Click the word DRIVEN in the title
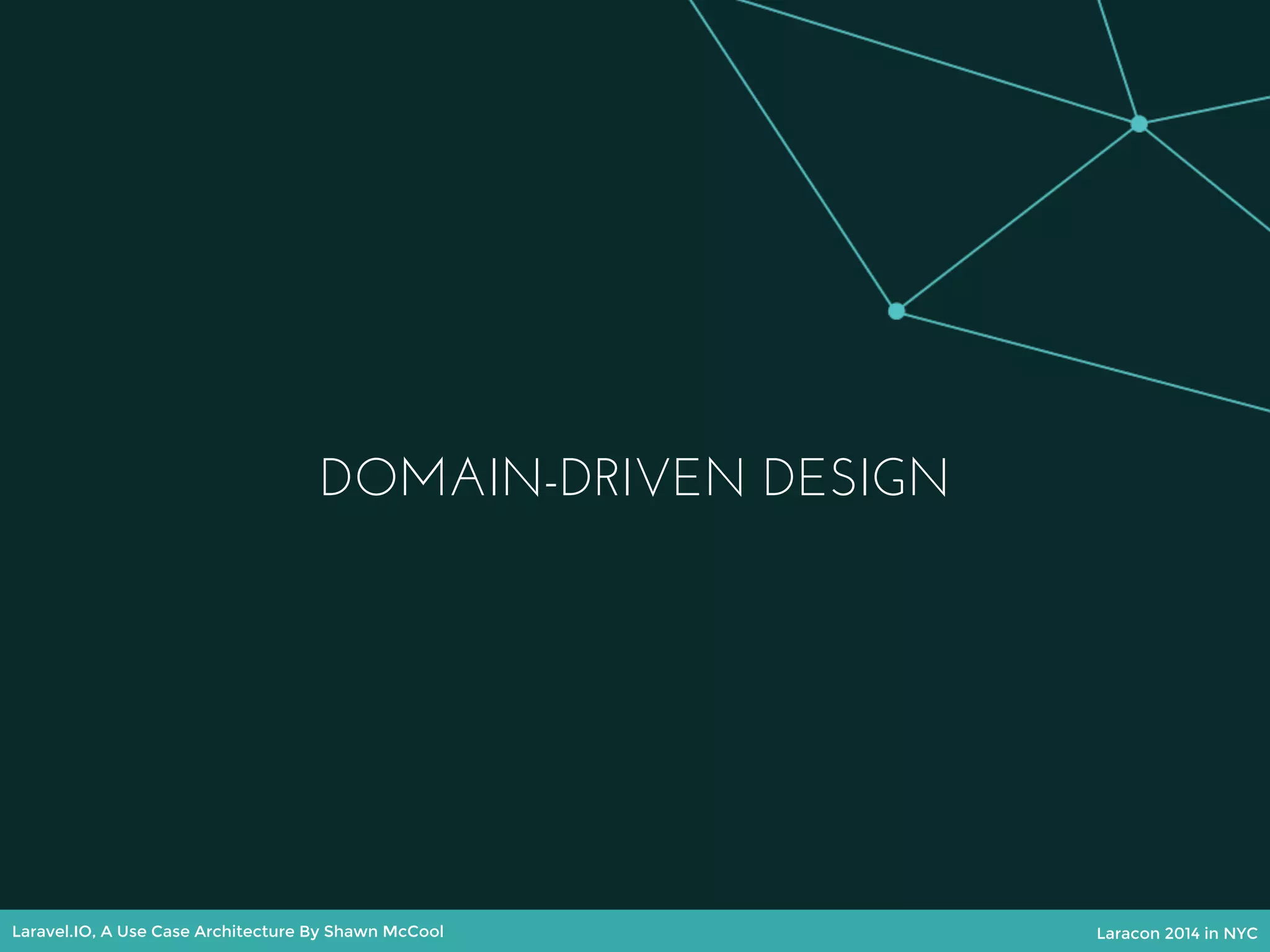Screen dimensions: 1270x952 [652, 477]
